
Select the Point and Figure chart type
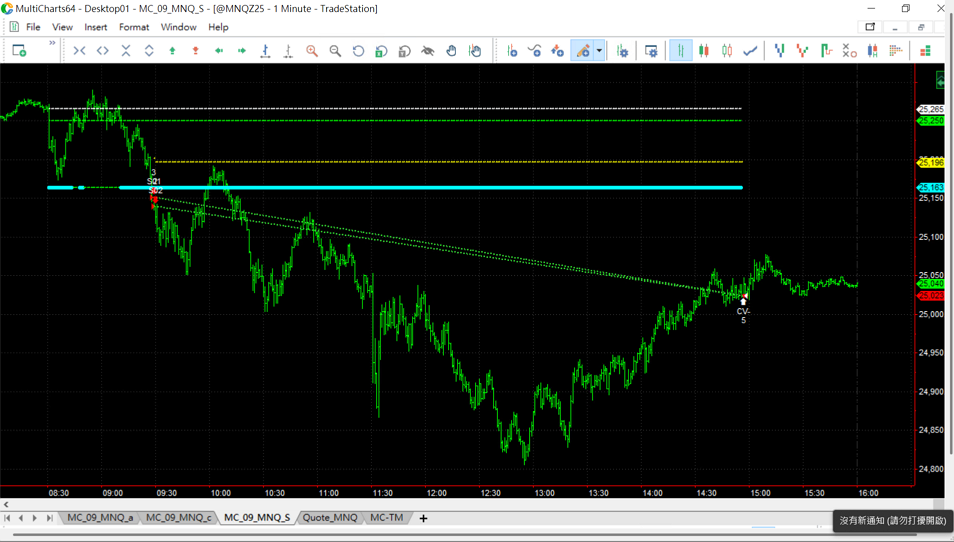[849, 51]
